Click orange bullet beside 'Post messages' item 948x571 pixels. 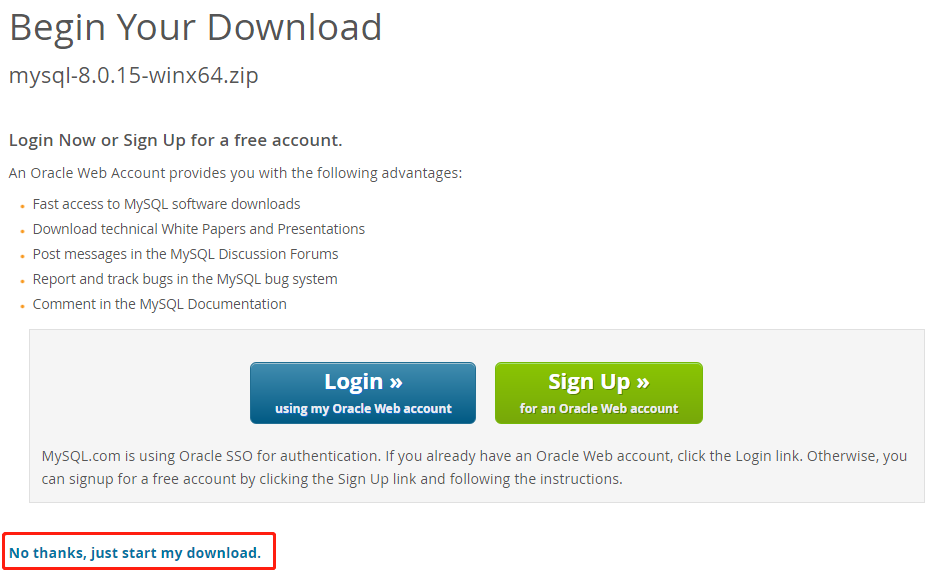pos(22,256)
